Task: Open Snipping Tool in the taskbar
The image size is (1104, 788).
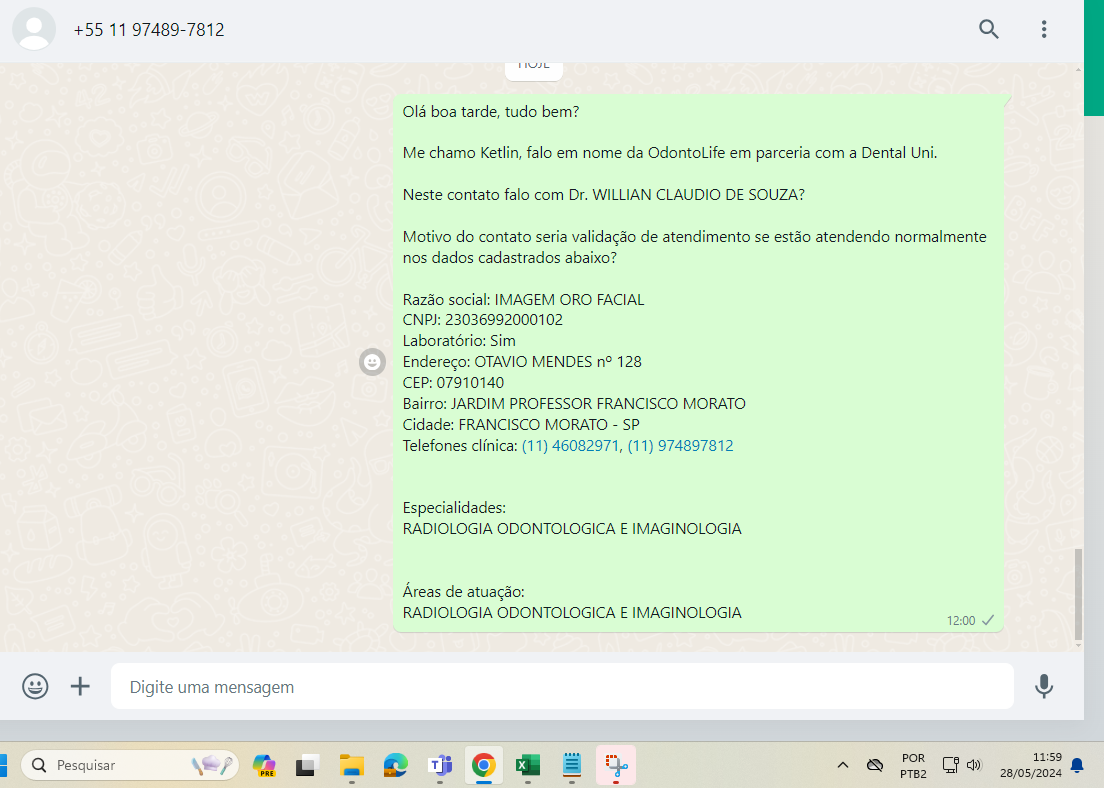Action: tap(616, 765)
